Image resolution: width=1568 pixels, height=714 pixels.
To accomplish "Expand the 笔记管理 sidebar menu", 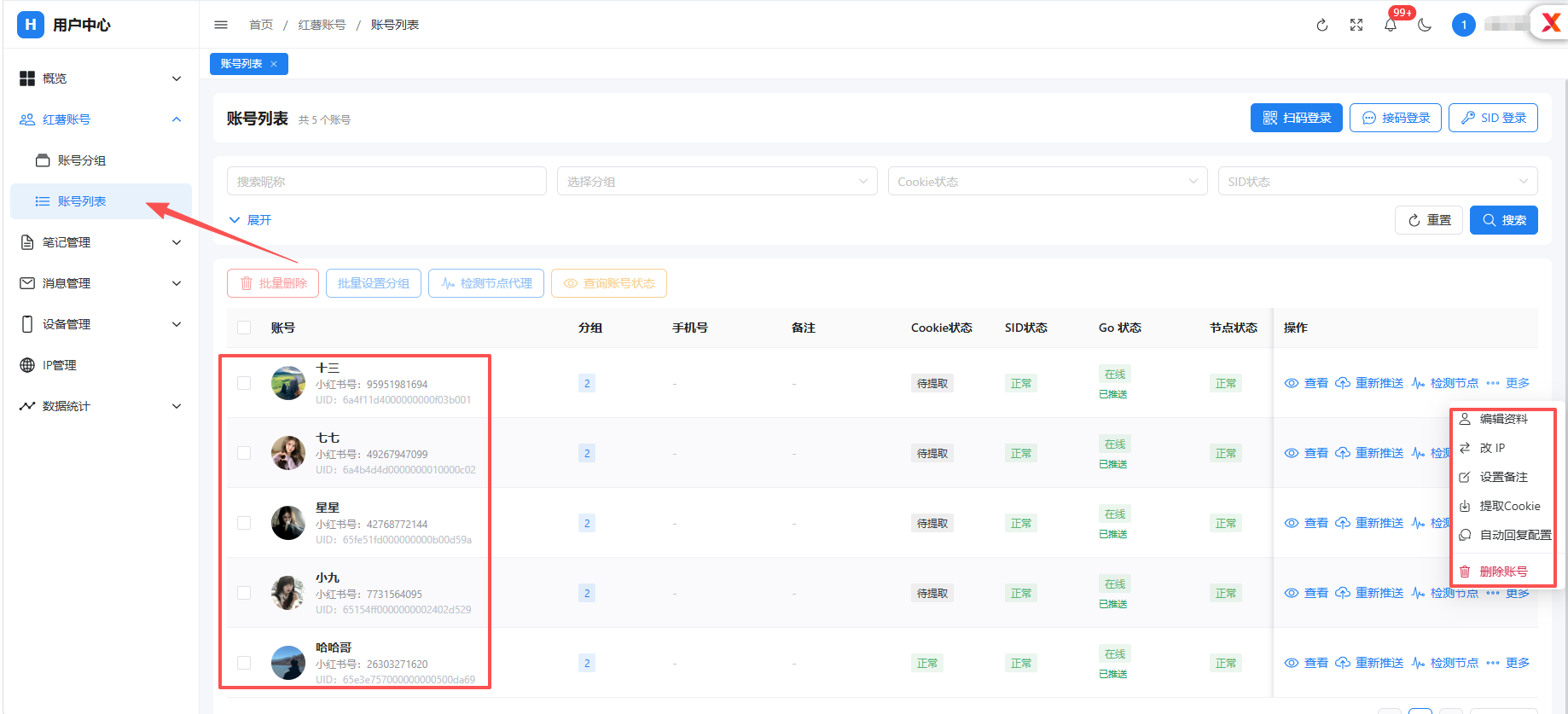I will coord(101,242).
